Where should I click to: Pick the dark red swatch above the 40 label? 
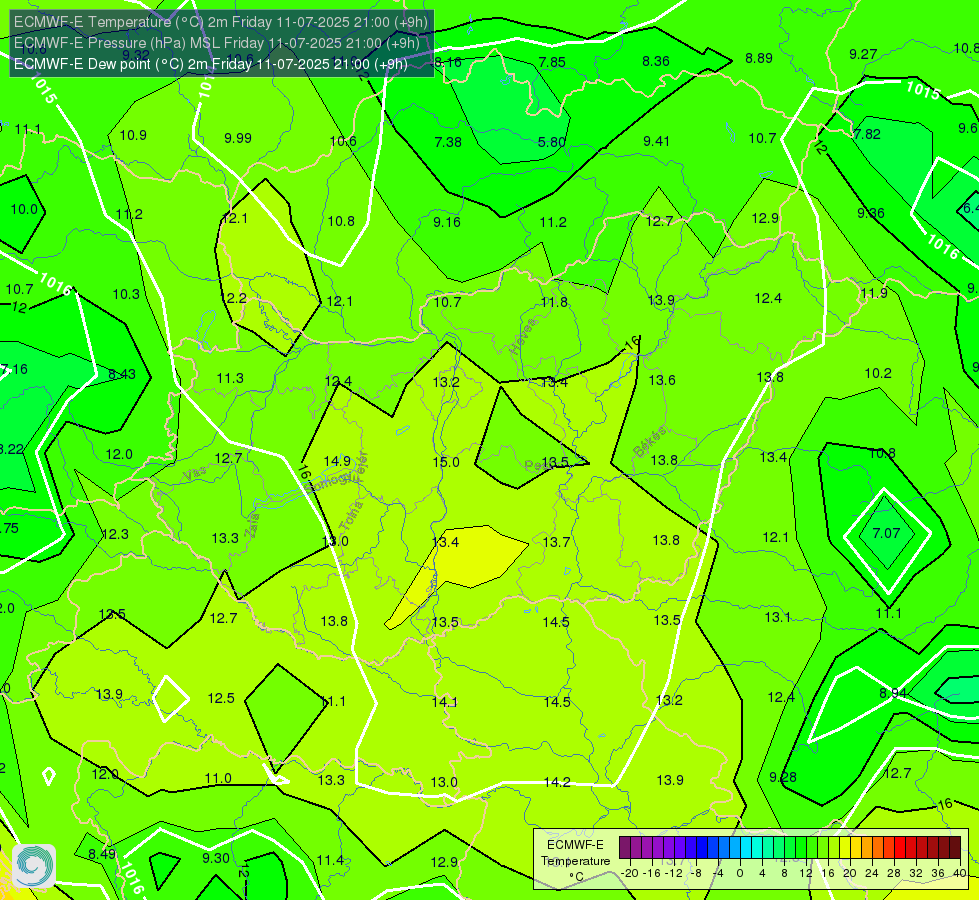pos(955,848)
